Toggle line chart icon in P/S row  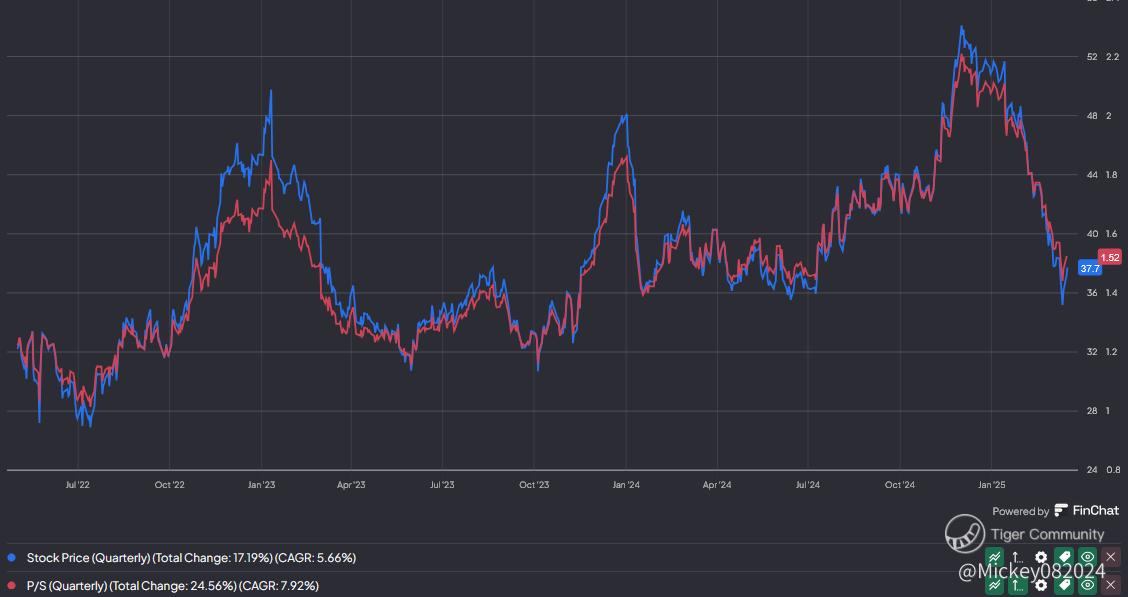click(x=995, y=585)
